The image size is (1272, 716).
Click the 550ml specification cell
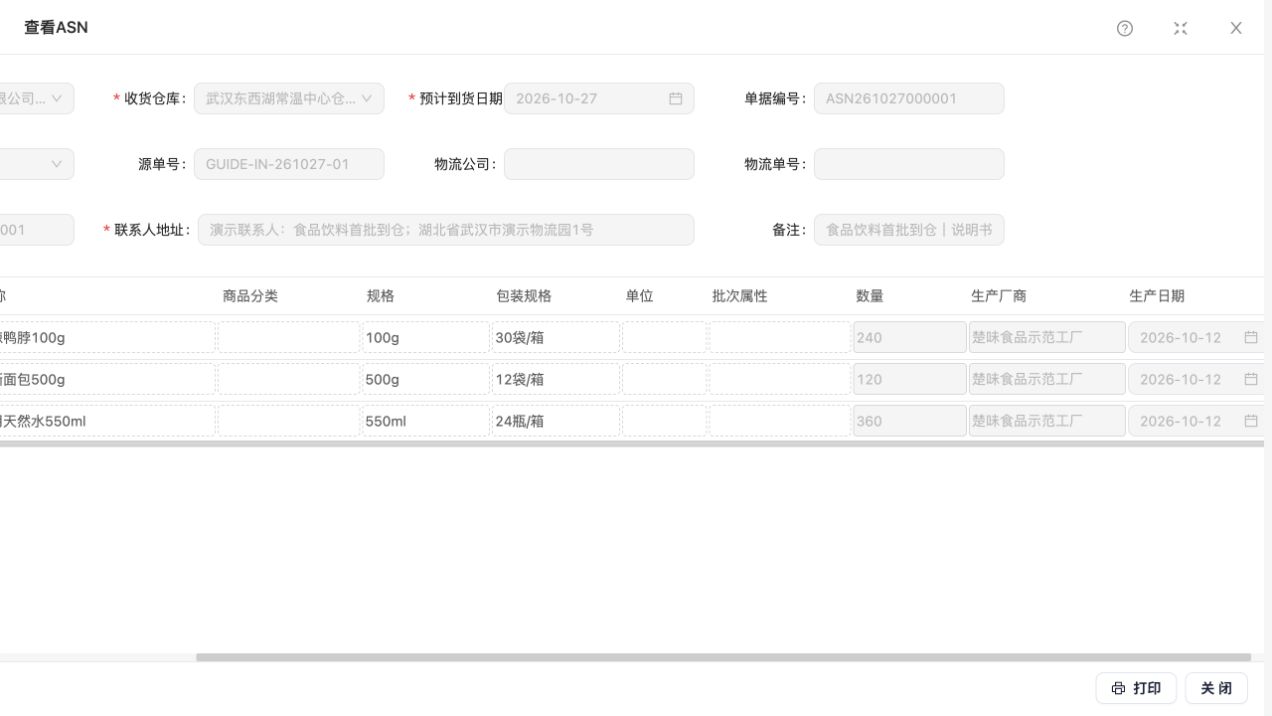click(425, 422)
